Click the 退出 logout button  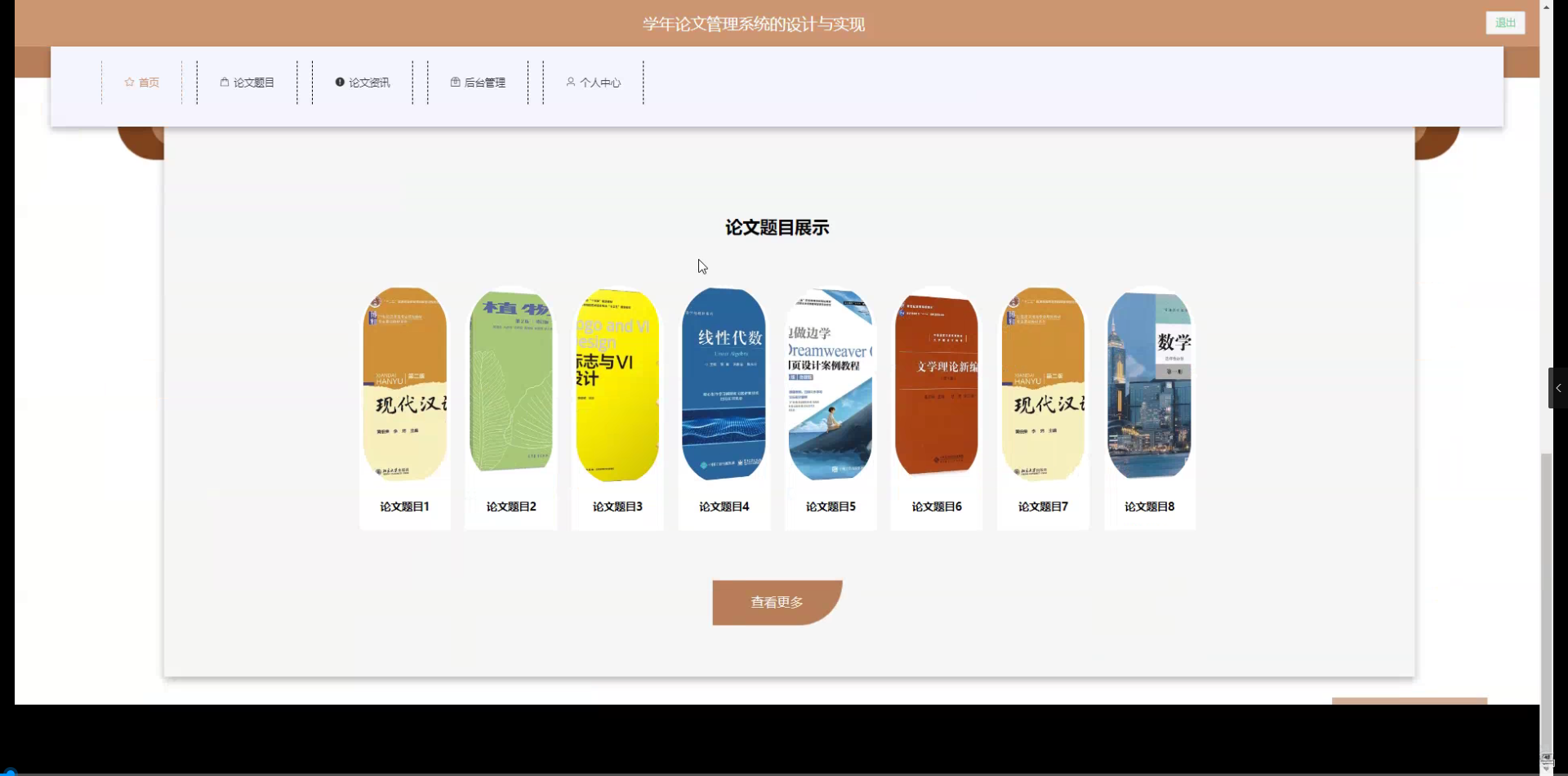tap(1505, 23)
